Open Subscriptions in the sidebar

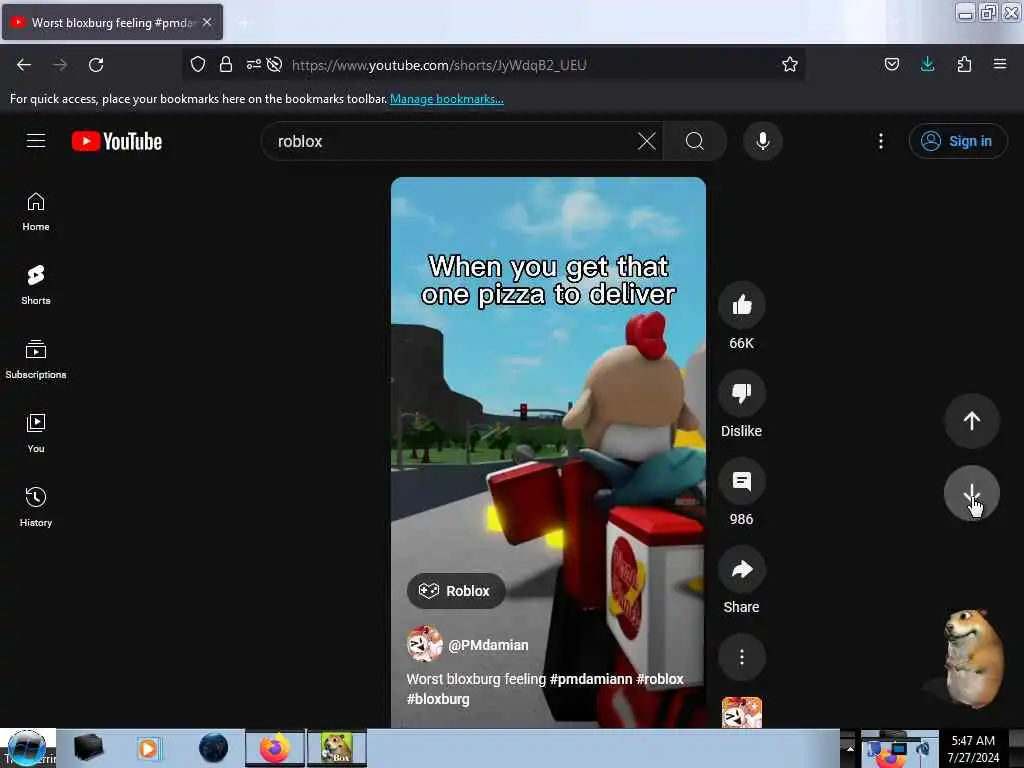(x=36, y=359)
